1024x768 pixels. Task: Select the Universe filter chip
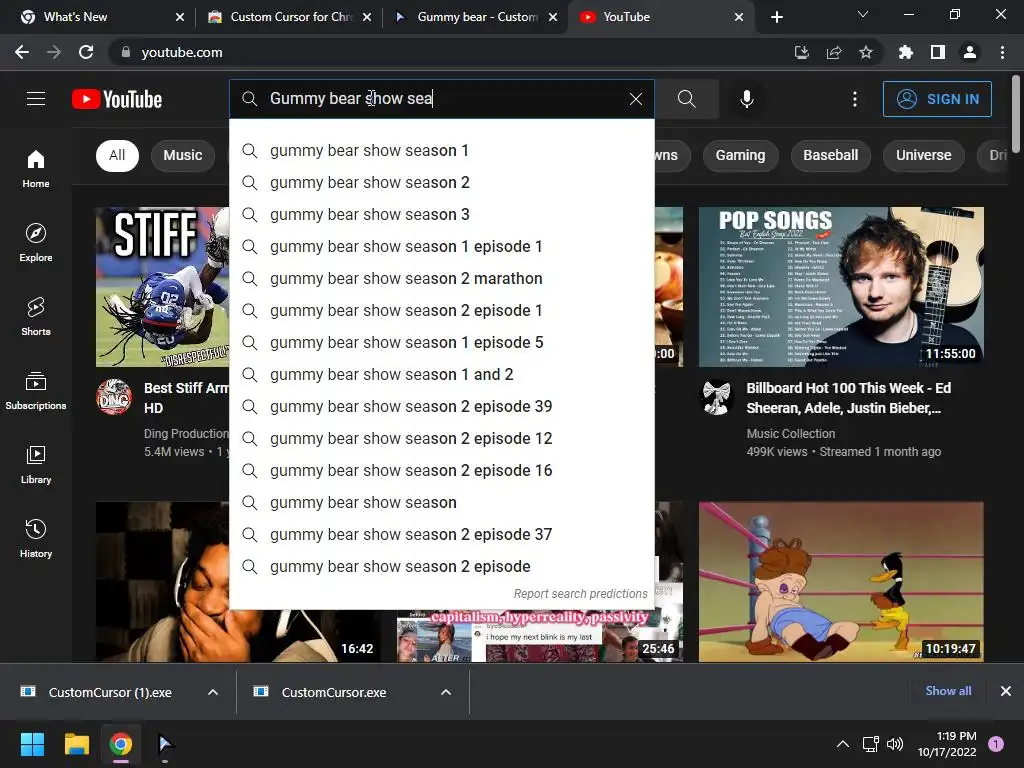pos(923,155)
